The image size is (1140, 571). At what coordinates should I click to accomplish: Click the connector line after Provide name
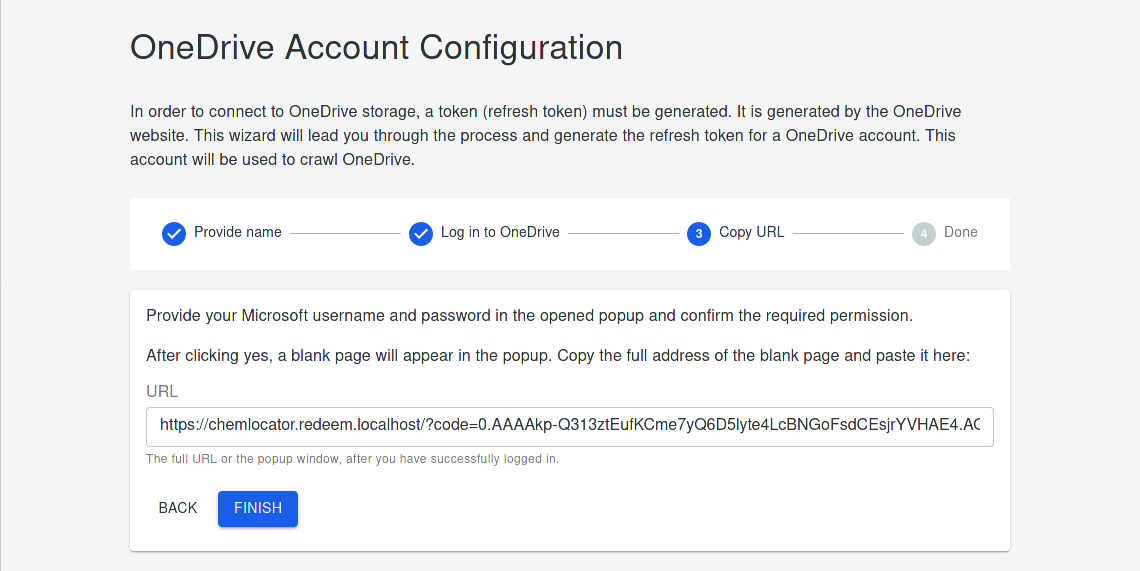tap(345, 233)
